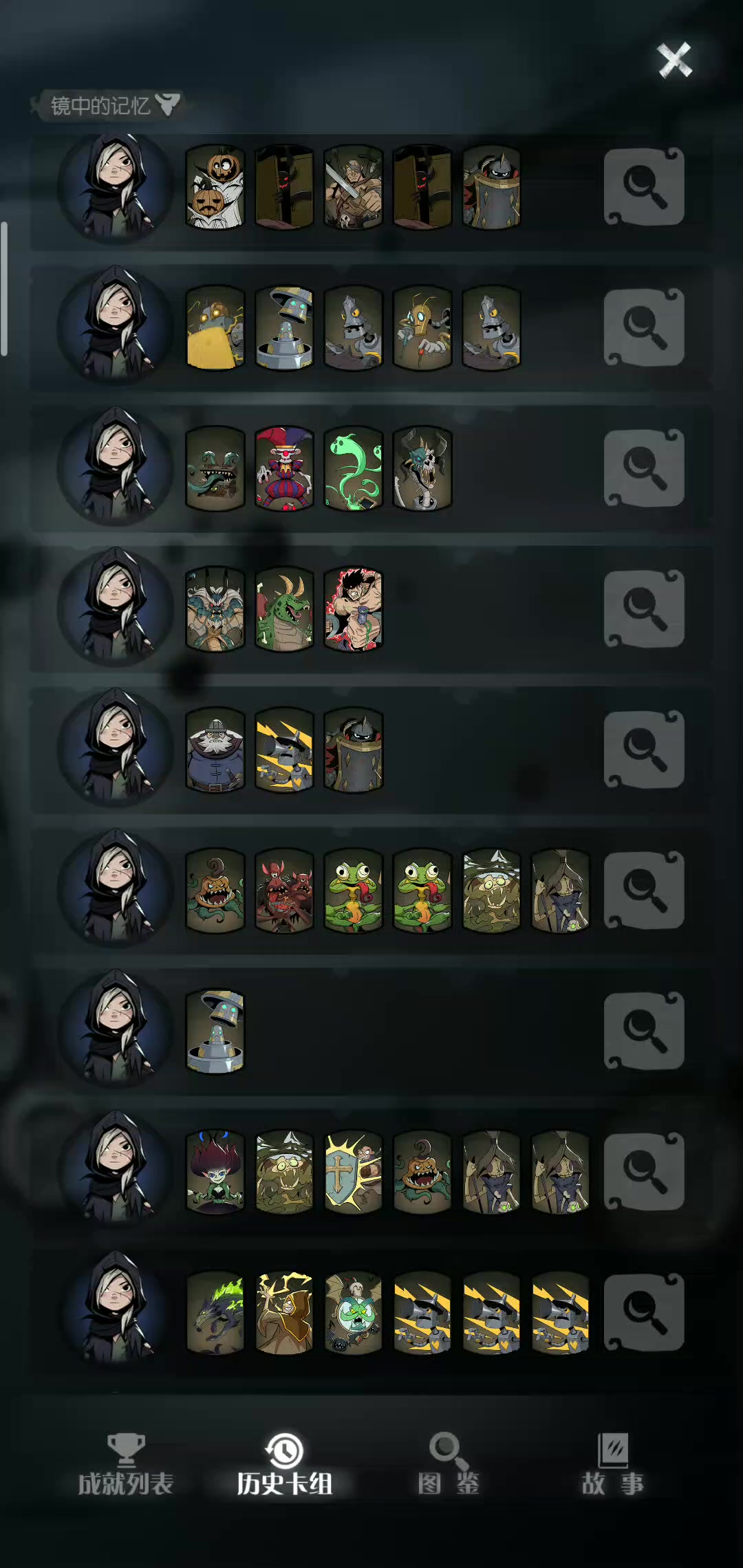Click the scrollbar on the left edge
This screenshot has width=743, height=1568.
(x=4, y=289)
